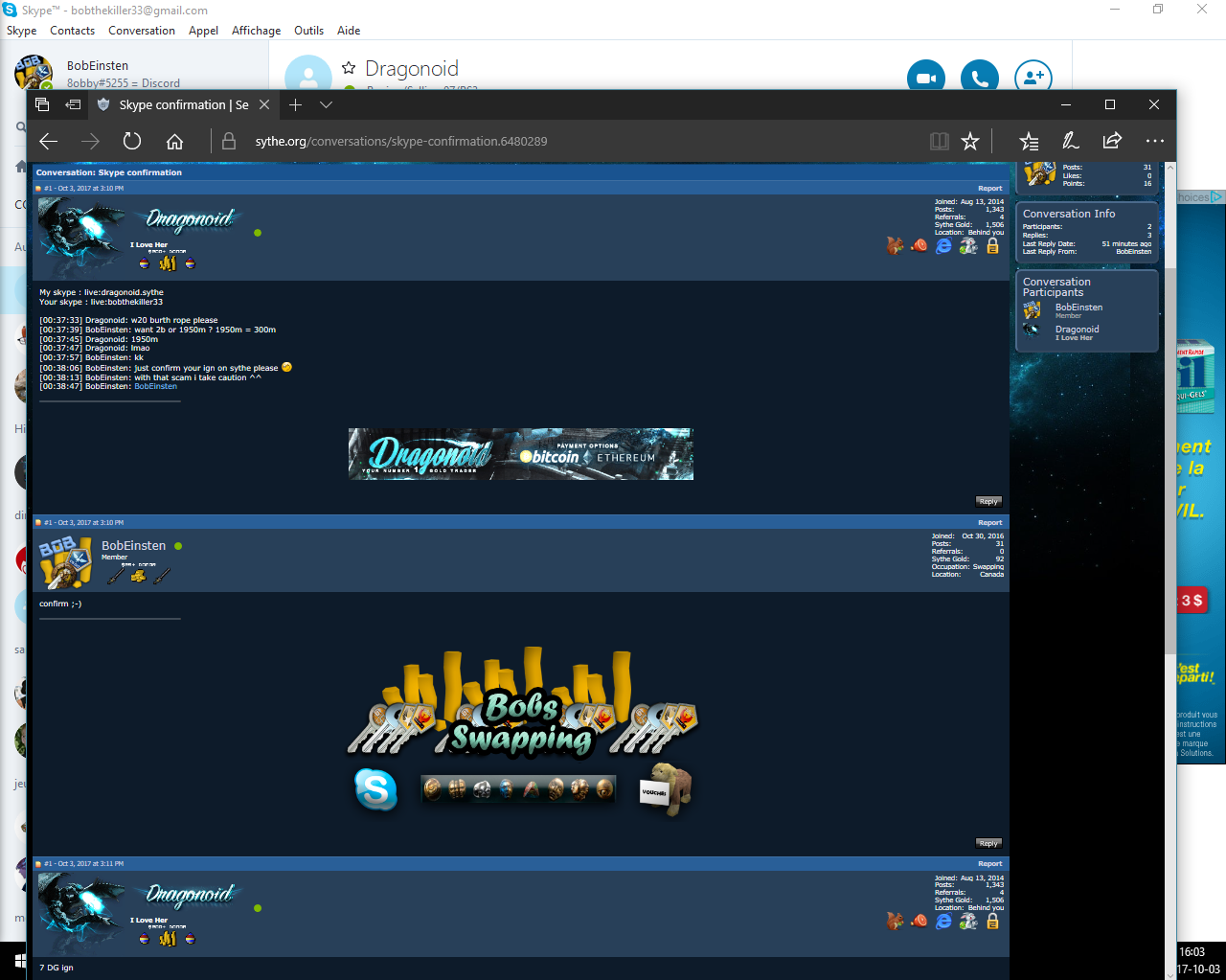Click the squirrel icon in the 3:10 PM Dragonoid post

pos(895,245)
